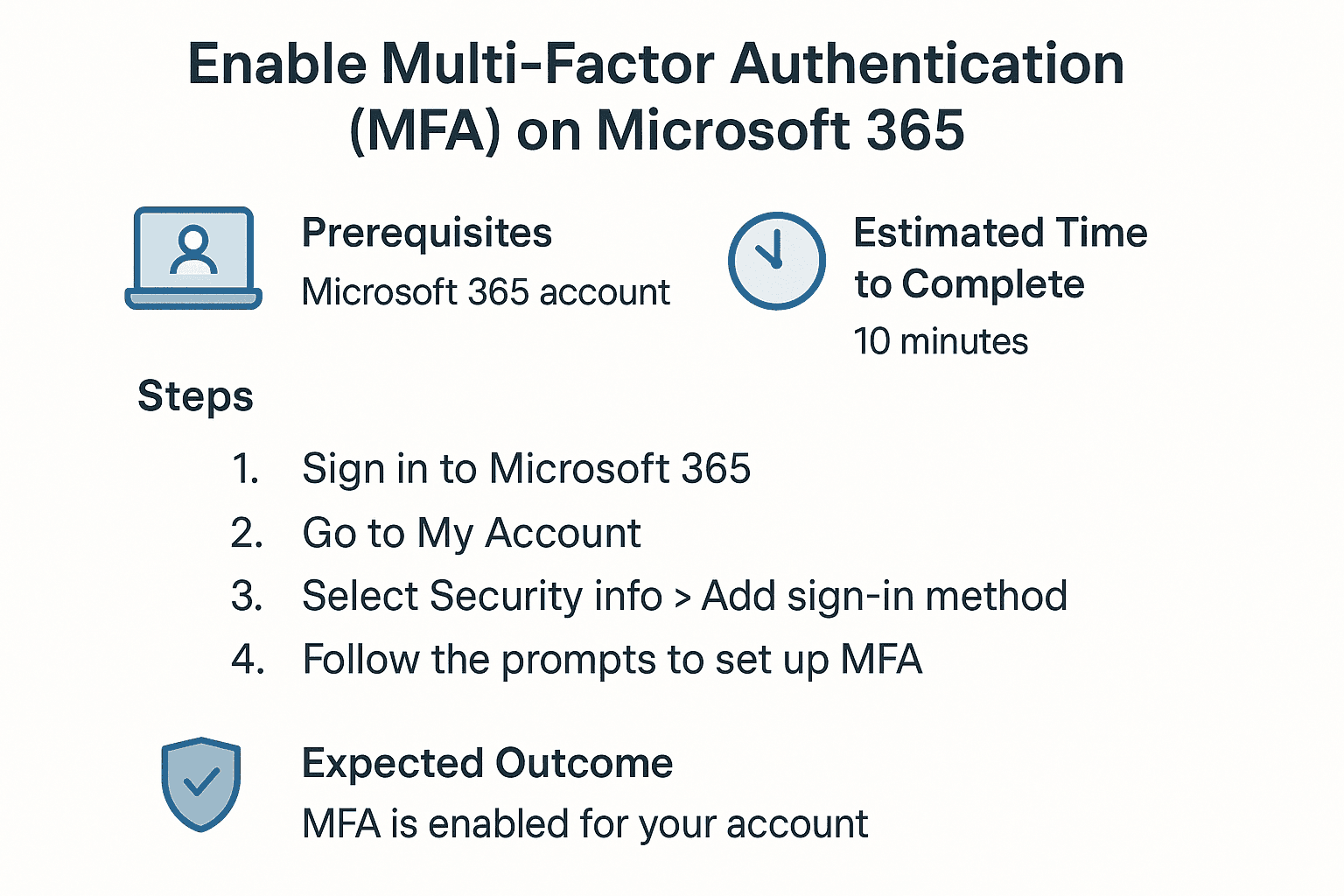1344x896 pixels.
Task: Click the MFA is enabled outcome text
Action: (584, 824)
